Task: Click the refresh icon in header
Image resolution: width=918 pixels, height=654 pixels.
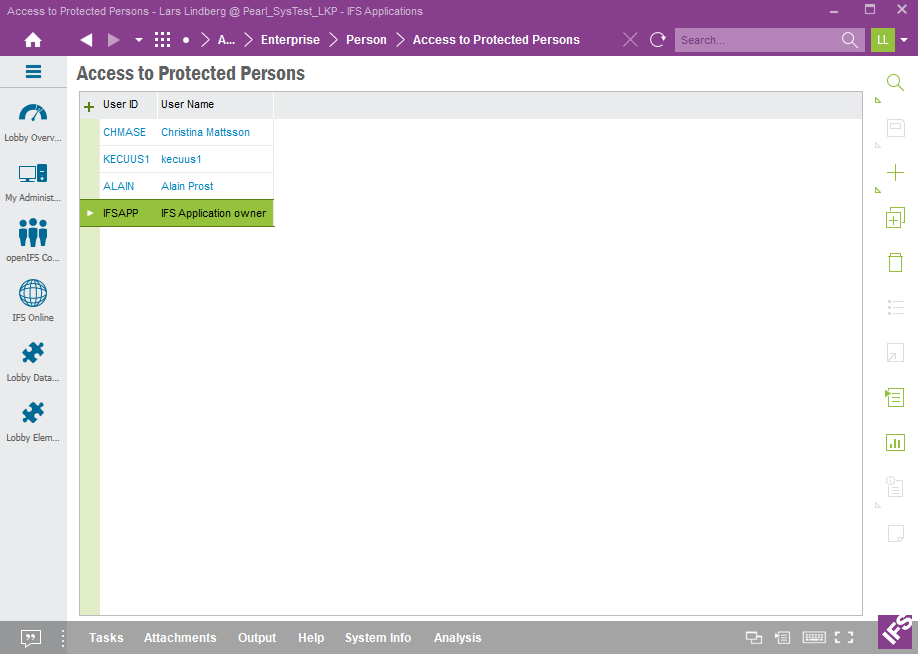Action: pos(658,40)
